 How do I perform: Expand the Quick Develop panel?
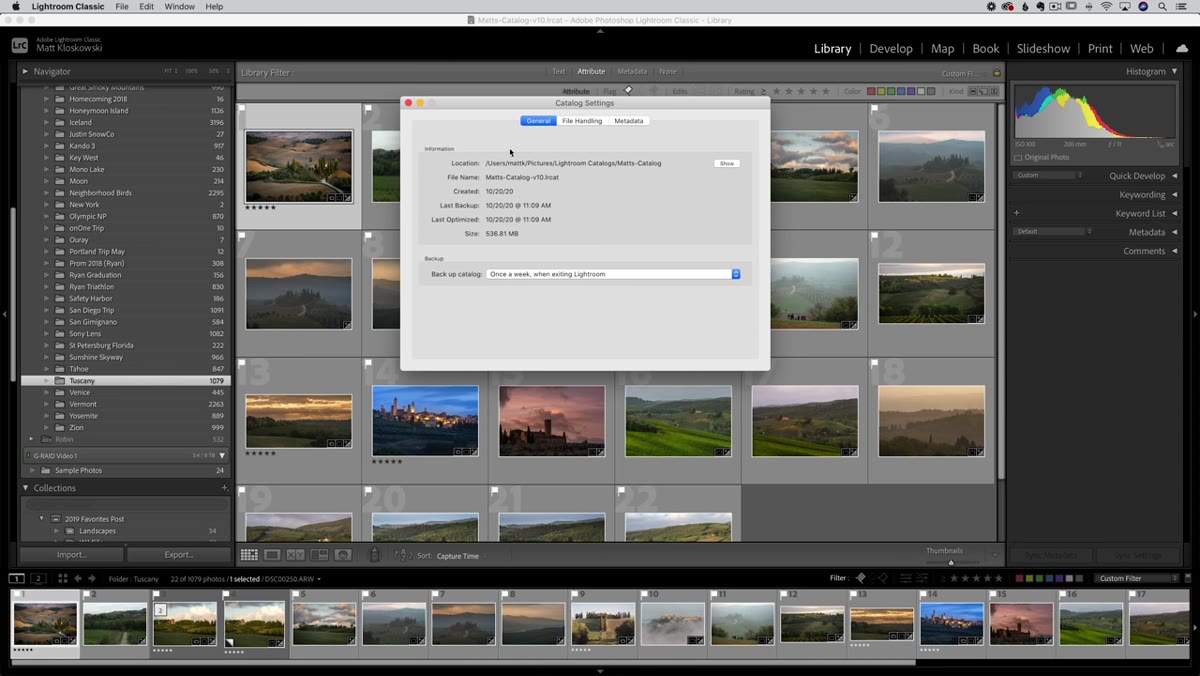pos(1174,176)
